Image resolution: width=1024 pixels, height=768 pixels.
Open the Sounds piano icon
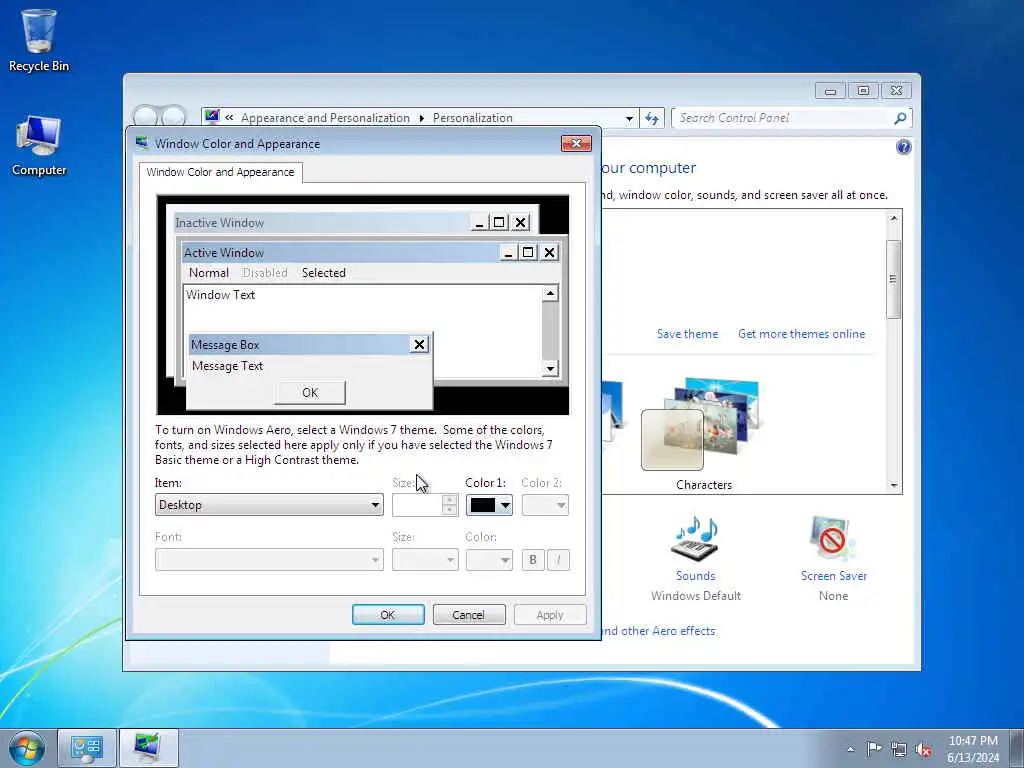coord(696,539)
